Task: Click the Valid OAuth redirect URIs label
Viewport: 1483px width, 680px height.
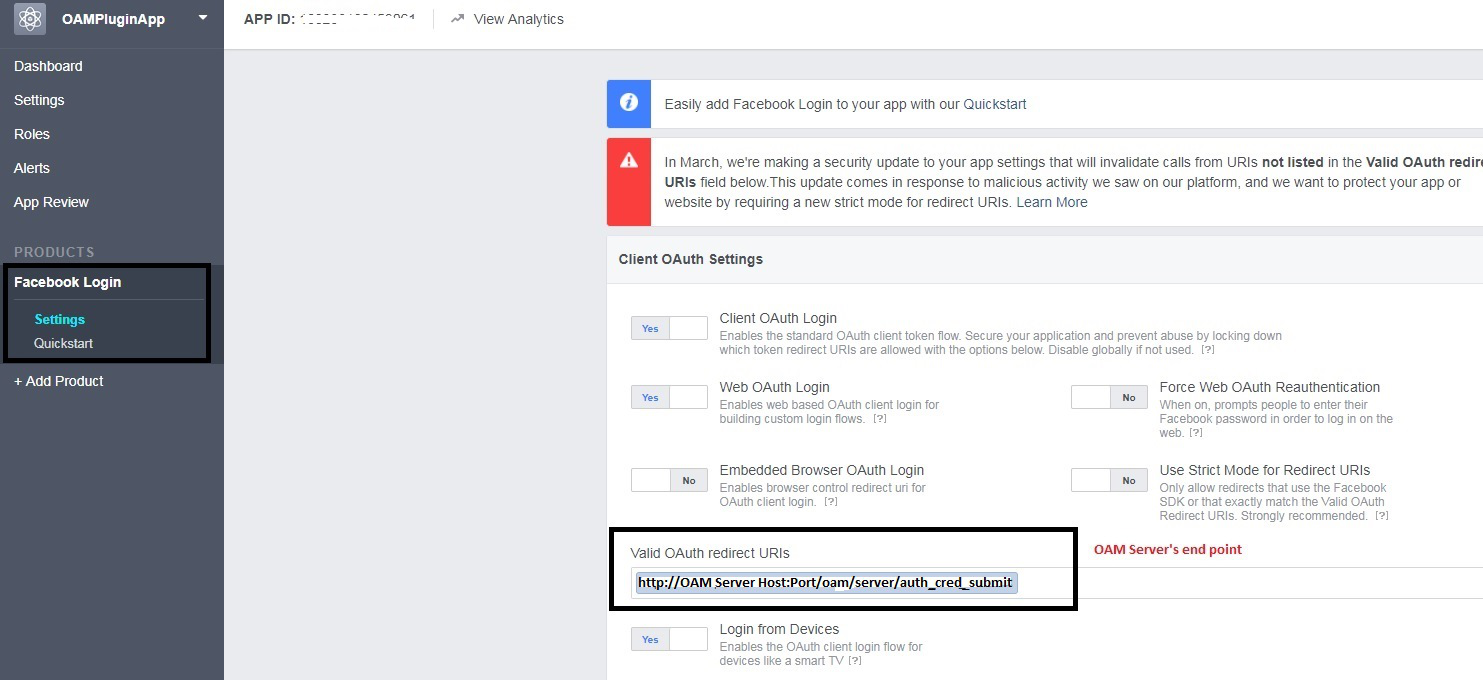Action: coord(710,553)
